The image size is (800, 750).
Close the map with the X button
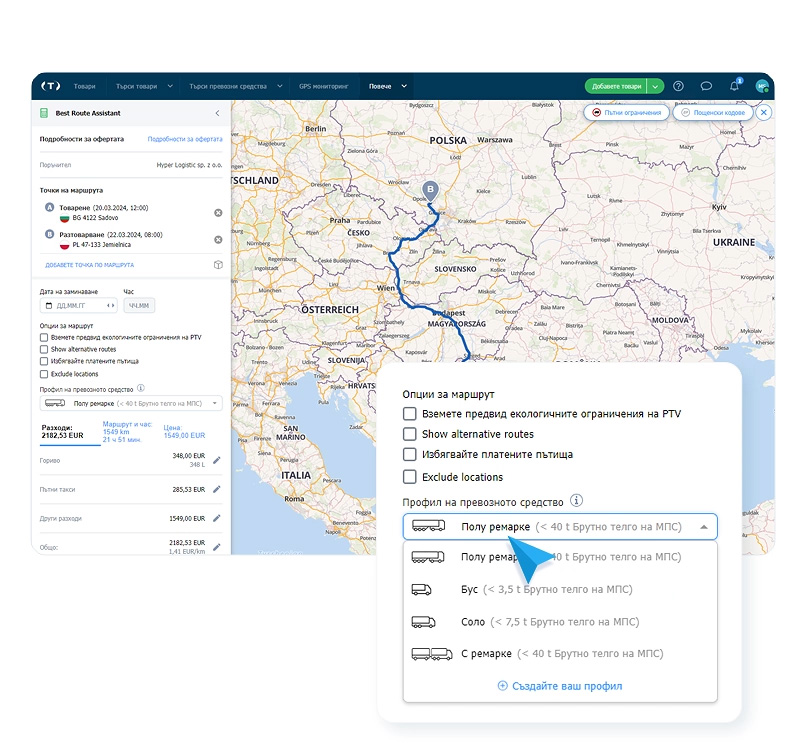tap(763, 112)
